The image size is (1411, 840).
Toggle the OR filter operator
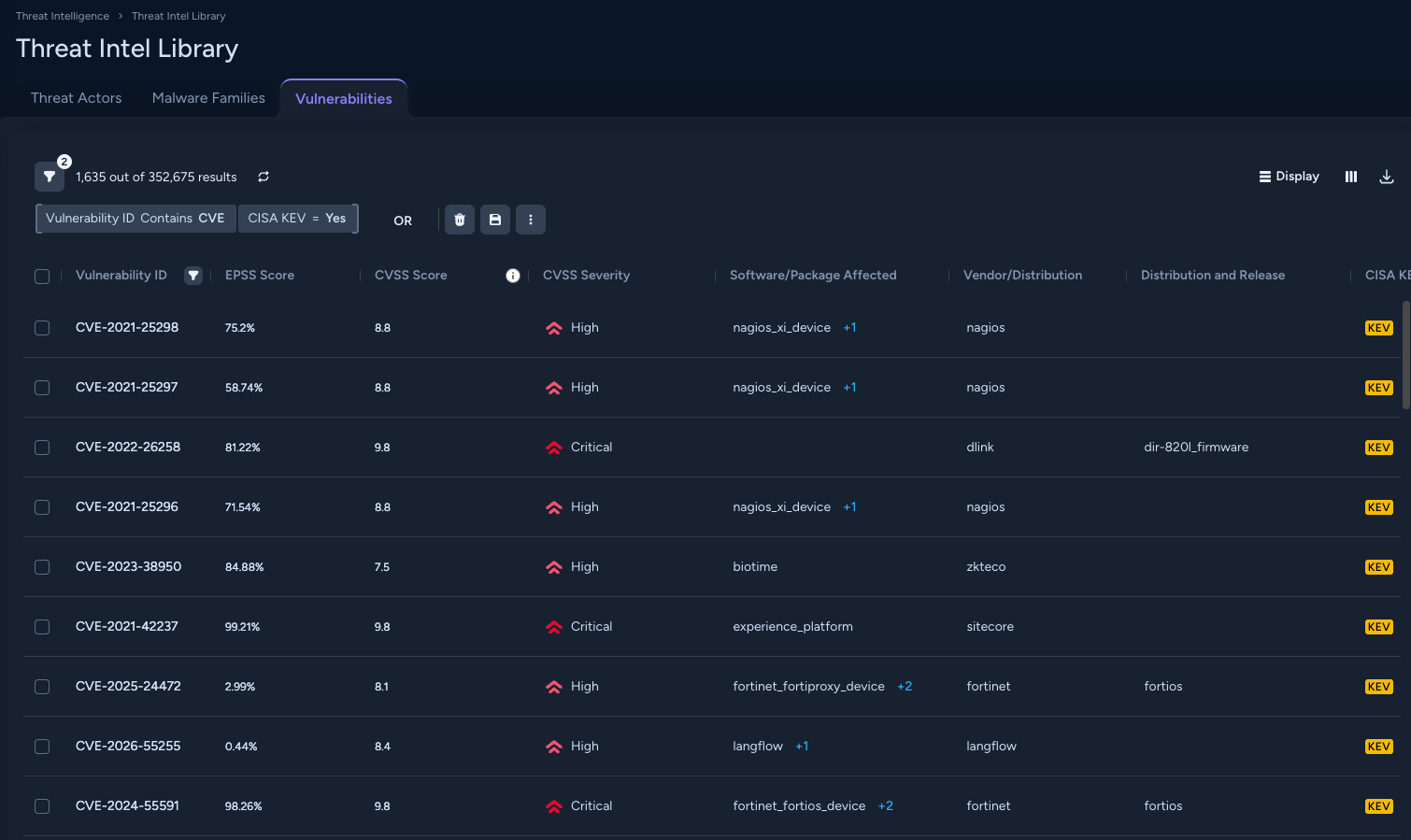pos(403,221)
